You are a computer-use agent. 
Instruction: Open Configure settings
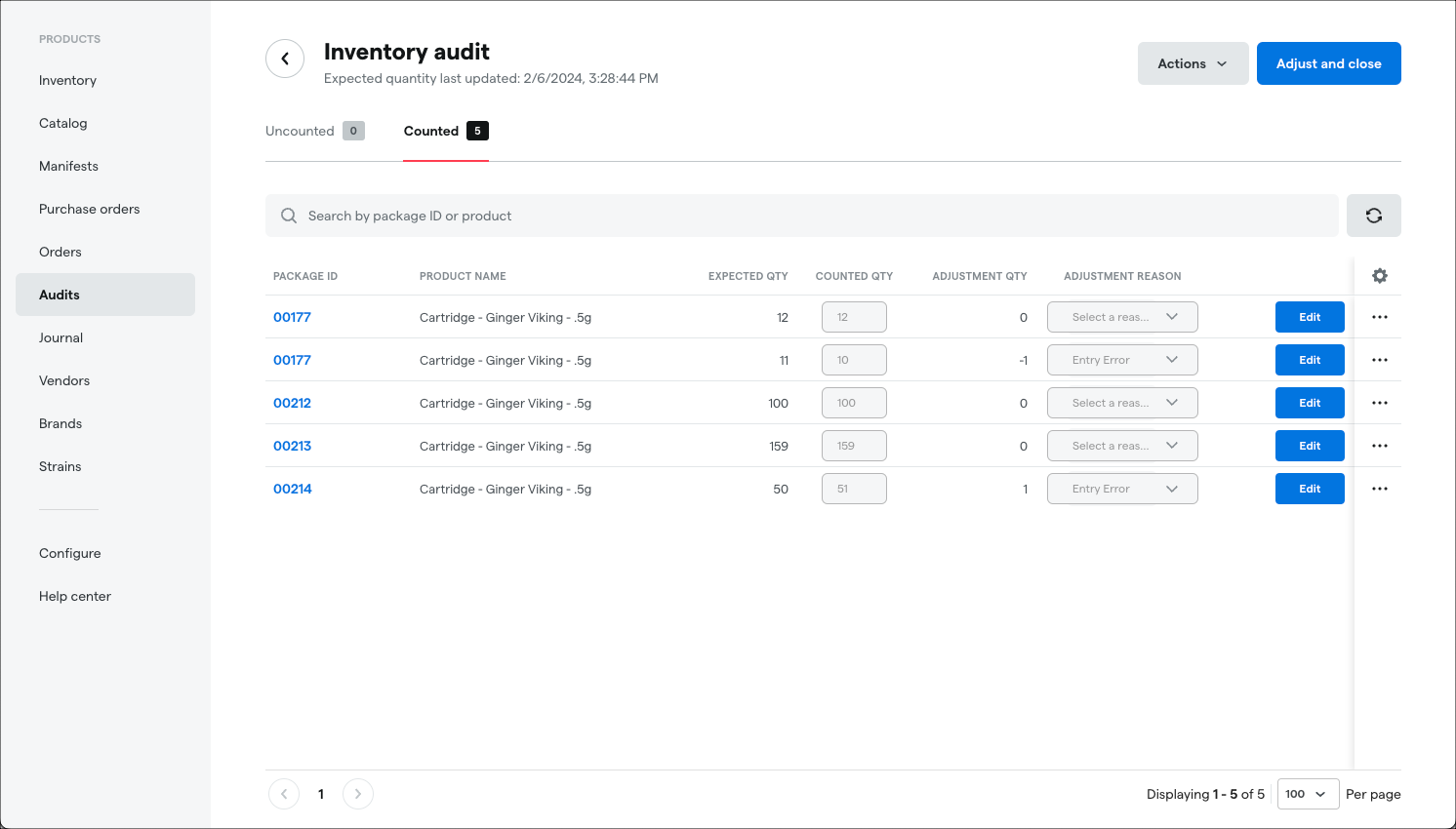(105, 553)
